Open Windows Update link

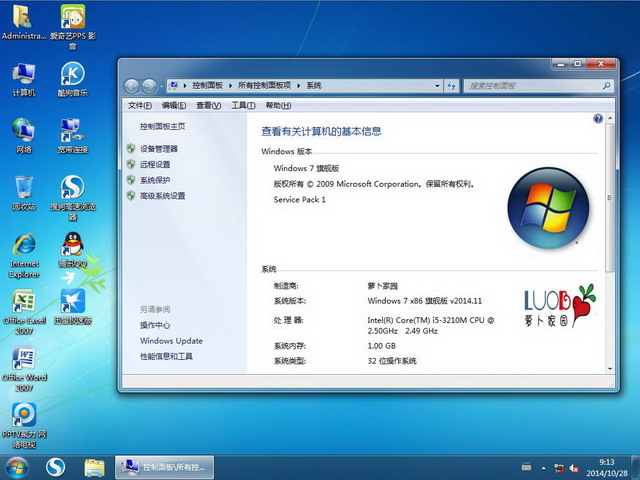click(171, 341)
